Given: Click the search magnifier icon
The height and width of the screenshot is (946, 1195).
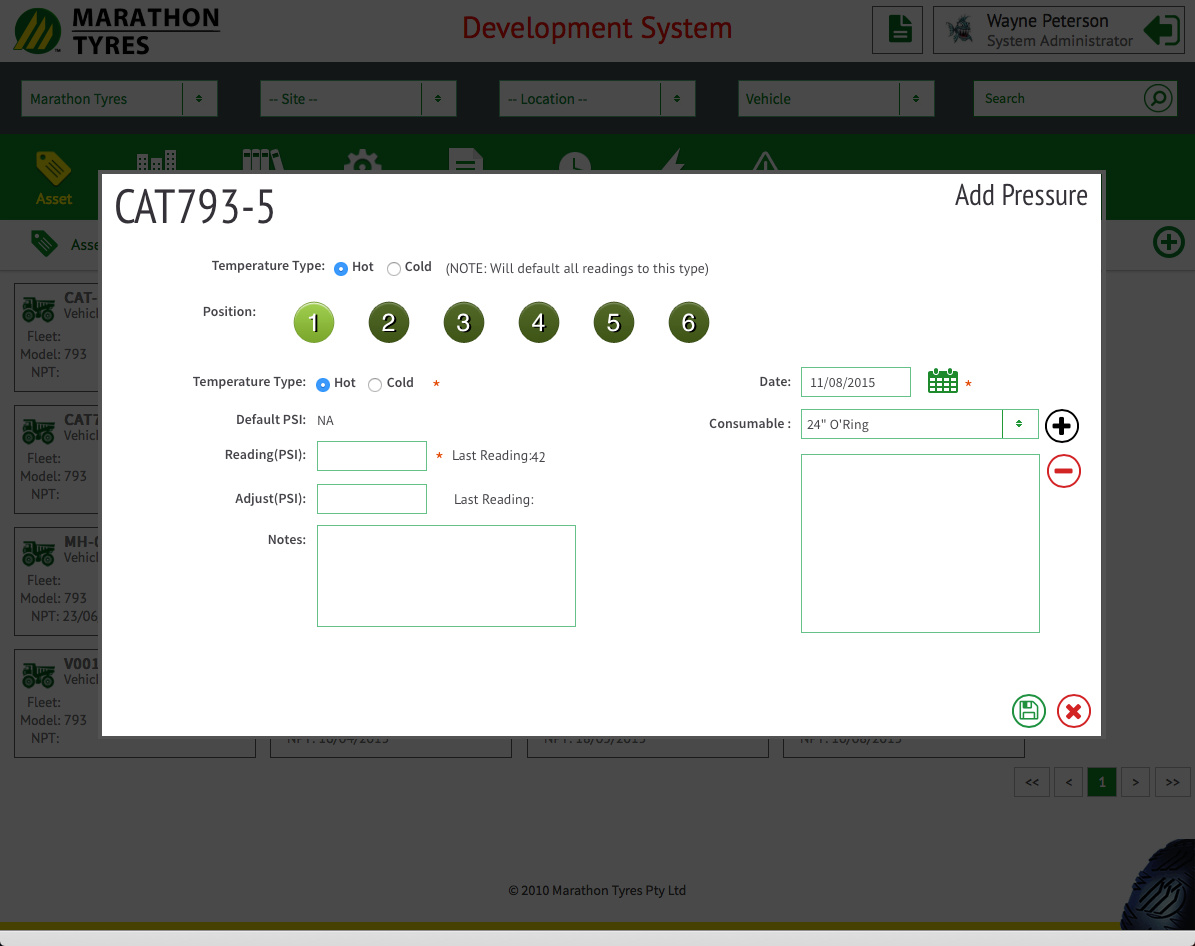Looking at the screenshot, I should [1158, 99].
